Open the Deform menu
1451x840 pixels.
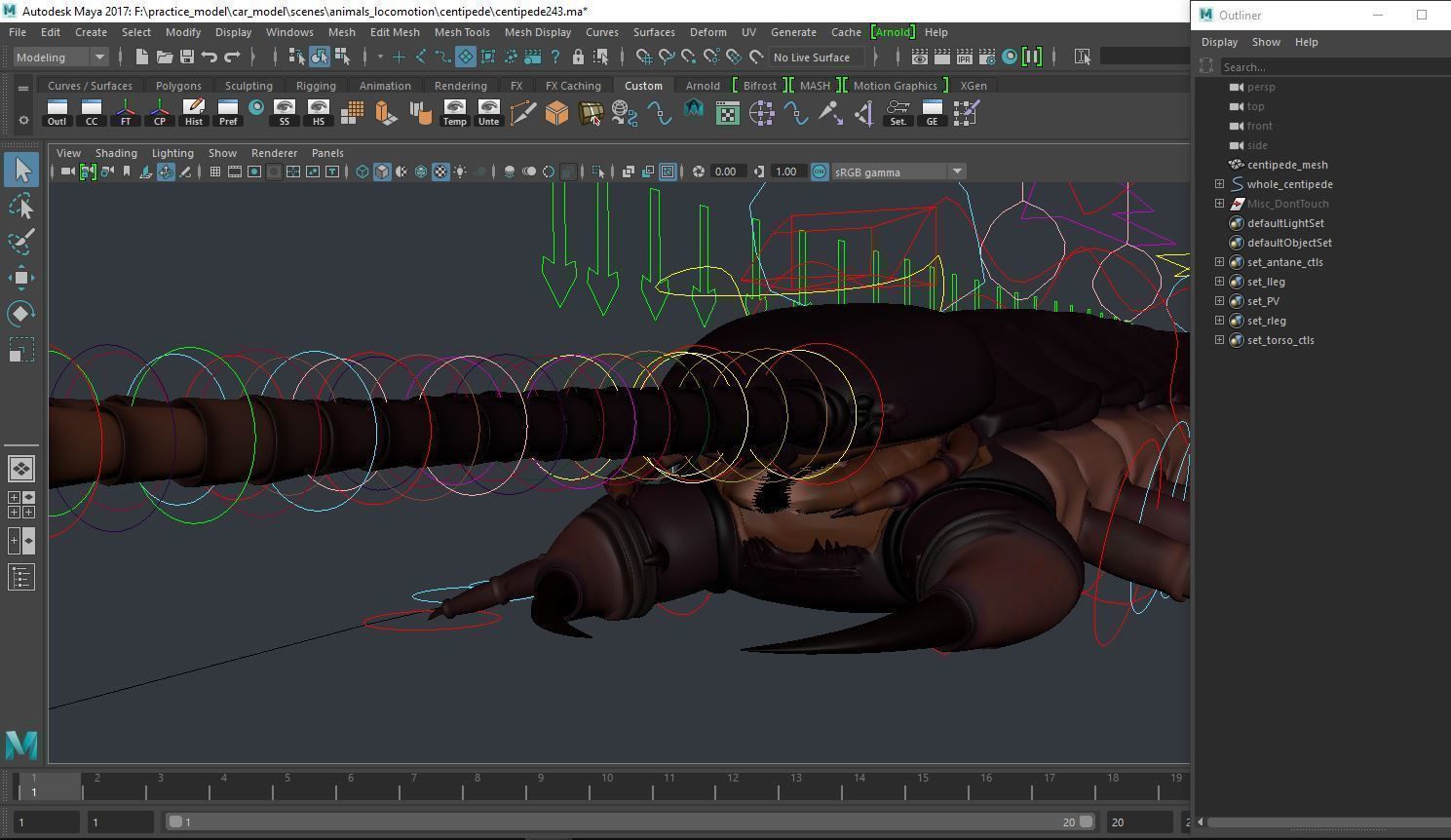point(708,32)
